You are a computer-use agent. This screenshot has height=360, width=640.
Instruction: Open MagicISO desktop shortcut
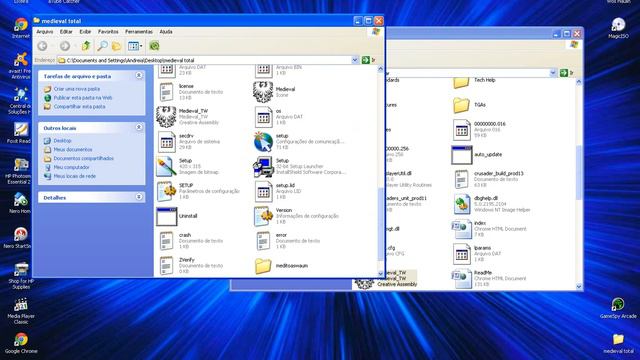(618, 29)
